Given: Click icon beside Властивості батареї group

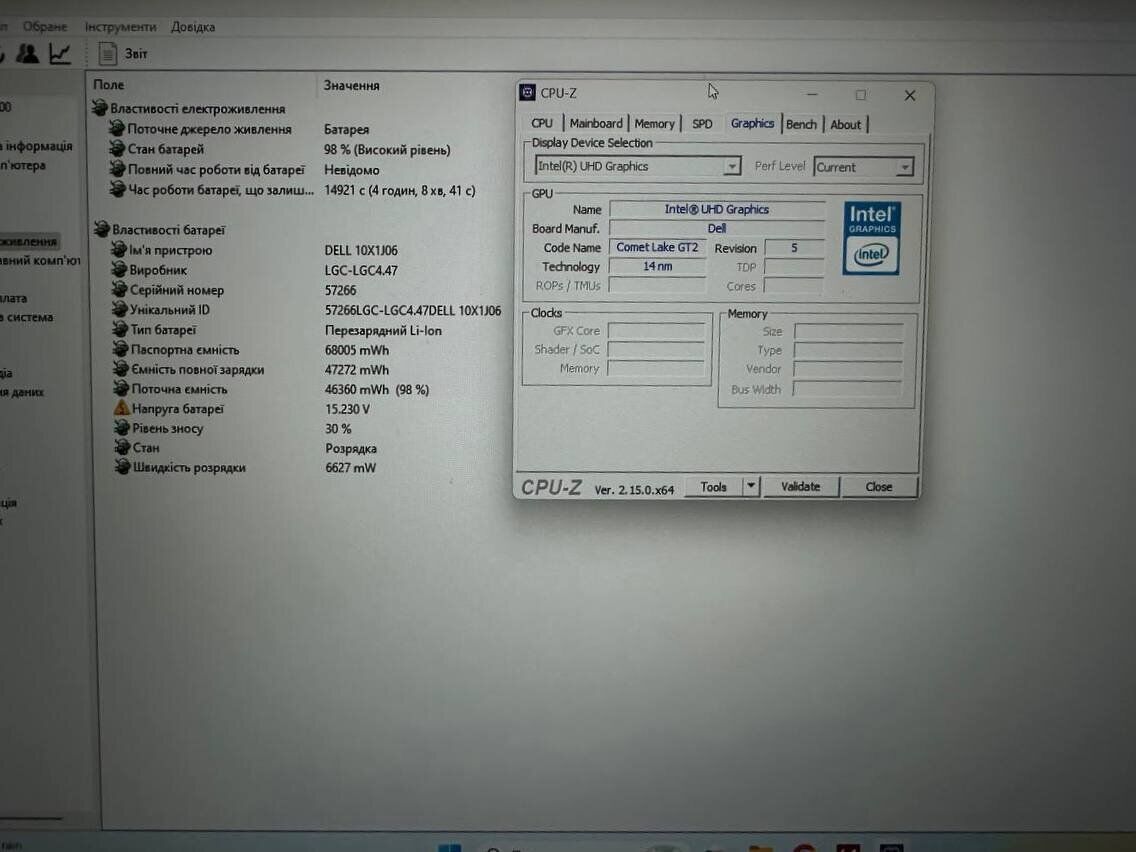Looking at the screenshot, I should pos(100,230).
